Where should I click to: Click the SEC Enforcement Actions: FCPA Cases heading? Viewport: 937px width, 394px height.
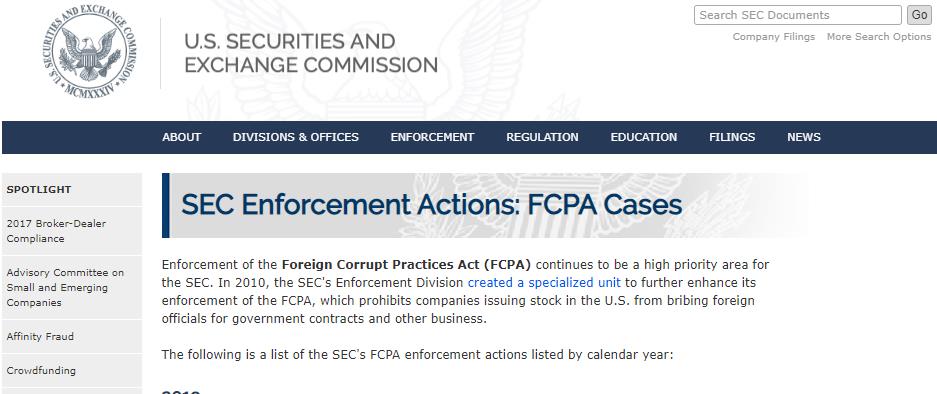(x=431, y=205)
